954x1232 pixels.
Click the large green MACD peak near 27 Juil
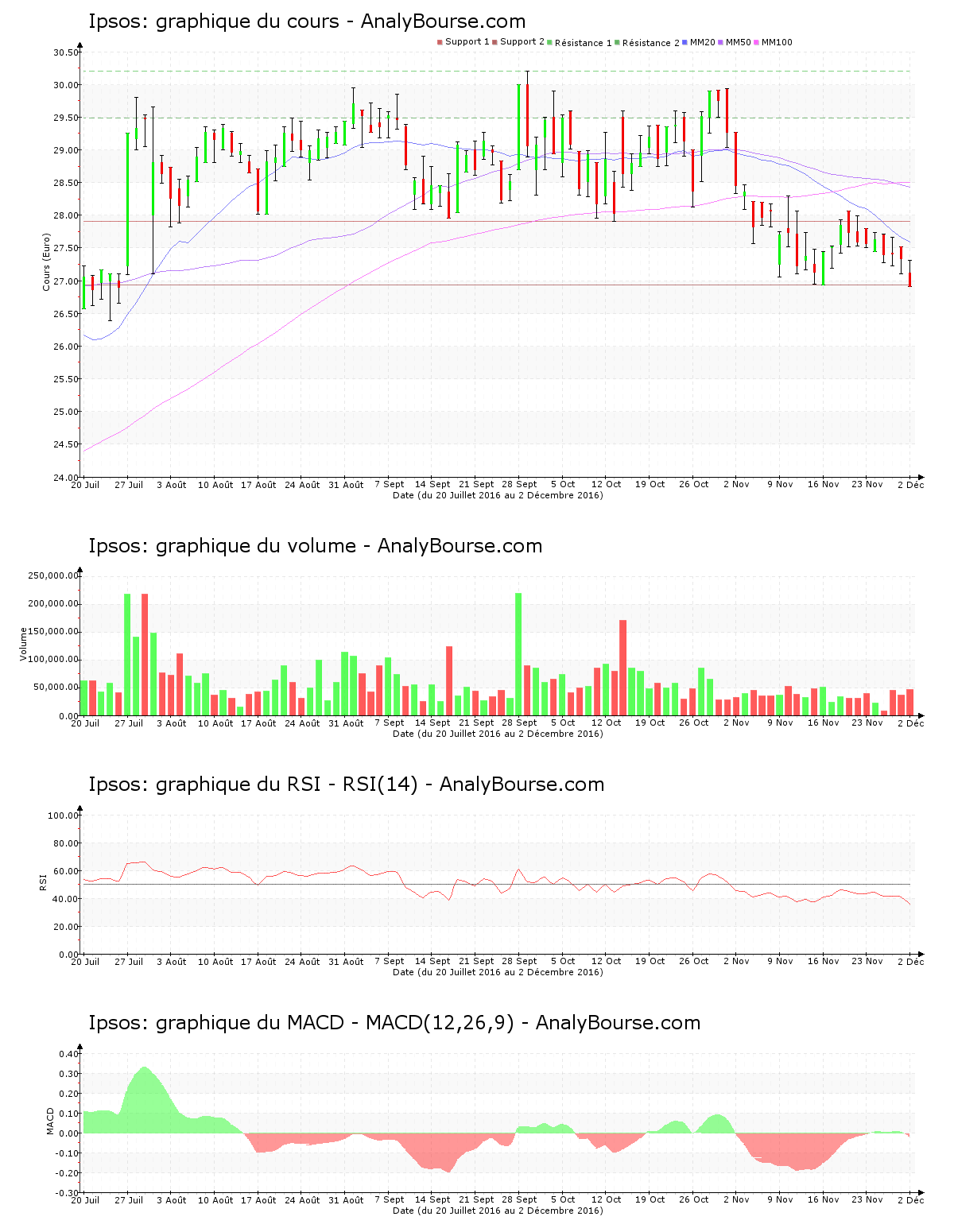(x=143, y=1099)
